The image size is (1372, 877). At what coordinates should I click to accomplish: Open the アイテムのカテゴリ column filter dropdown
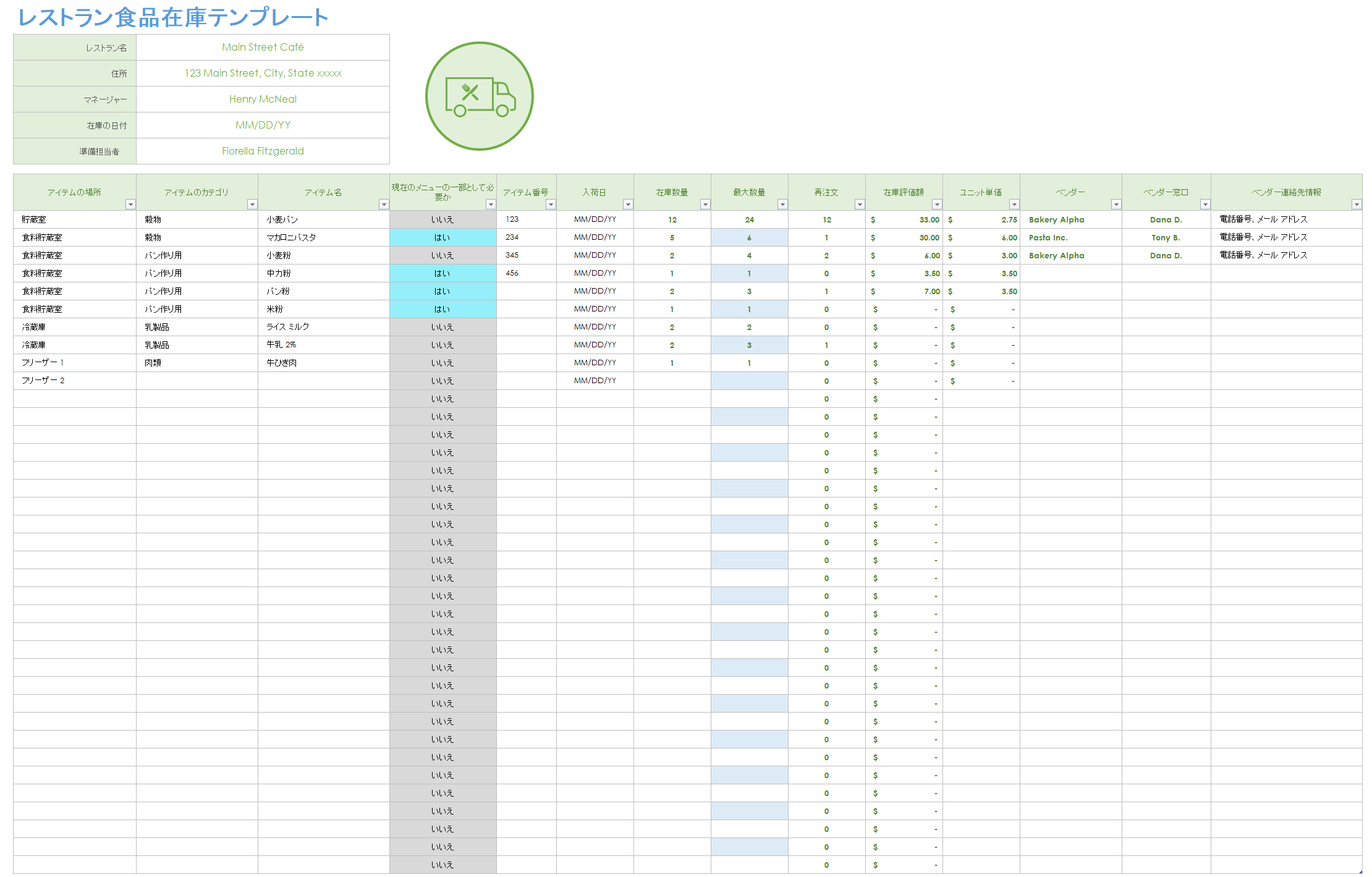tap(252, 205)
